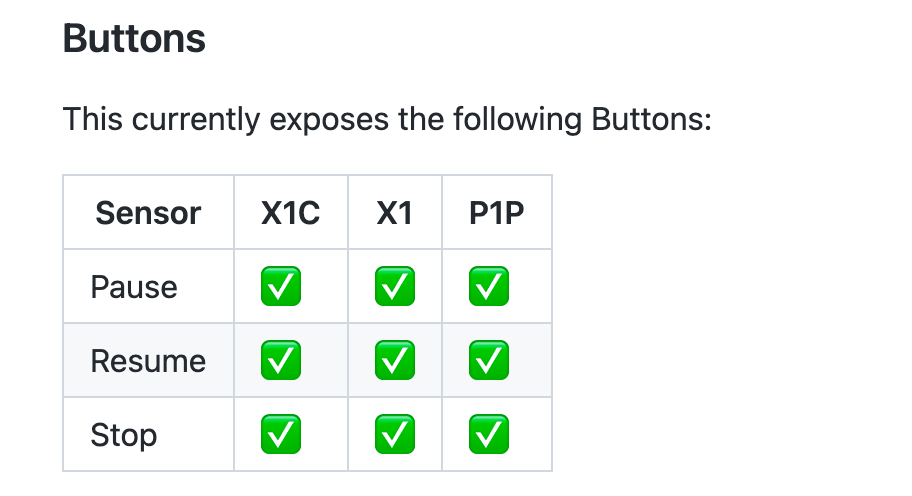
Task: Click the Sensor column header
Action: point(148,213)
